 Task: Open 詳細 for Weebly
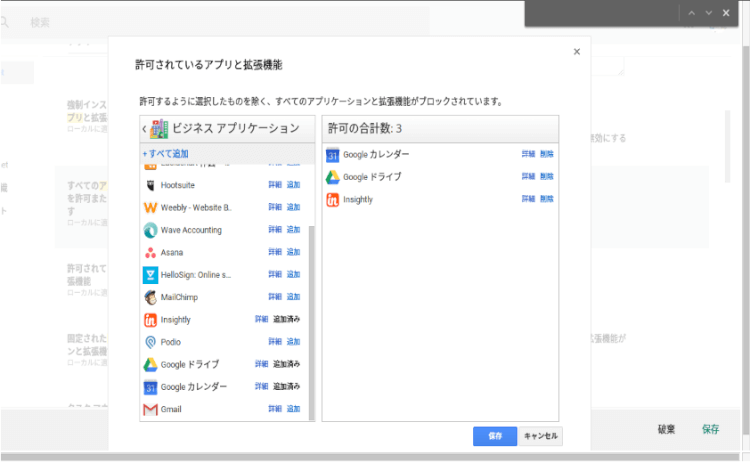(x=275, y=207)
